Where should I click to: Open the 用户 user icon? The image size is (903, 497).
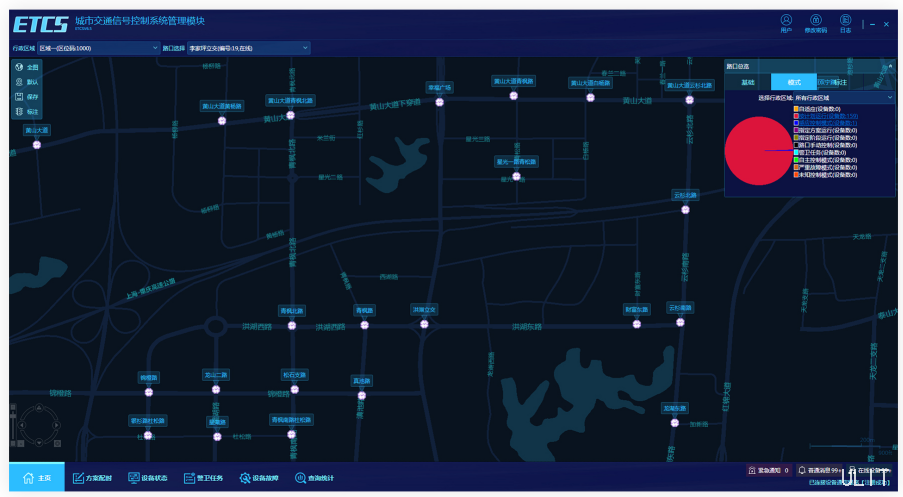tap(786, 21)
